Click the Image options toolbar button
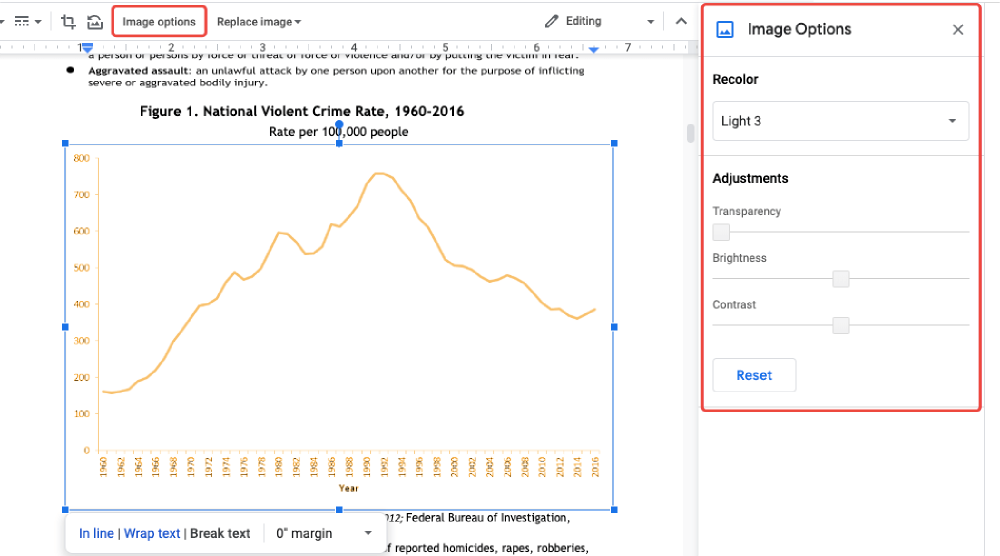 (x=159, y=22)
